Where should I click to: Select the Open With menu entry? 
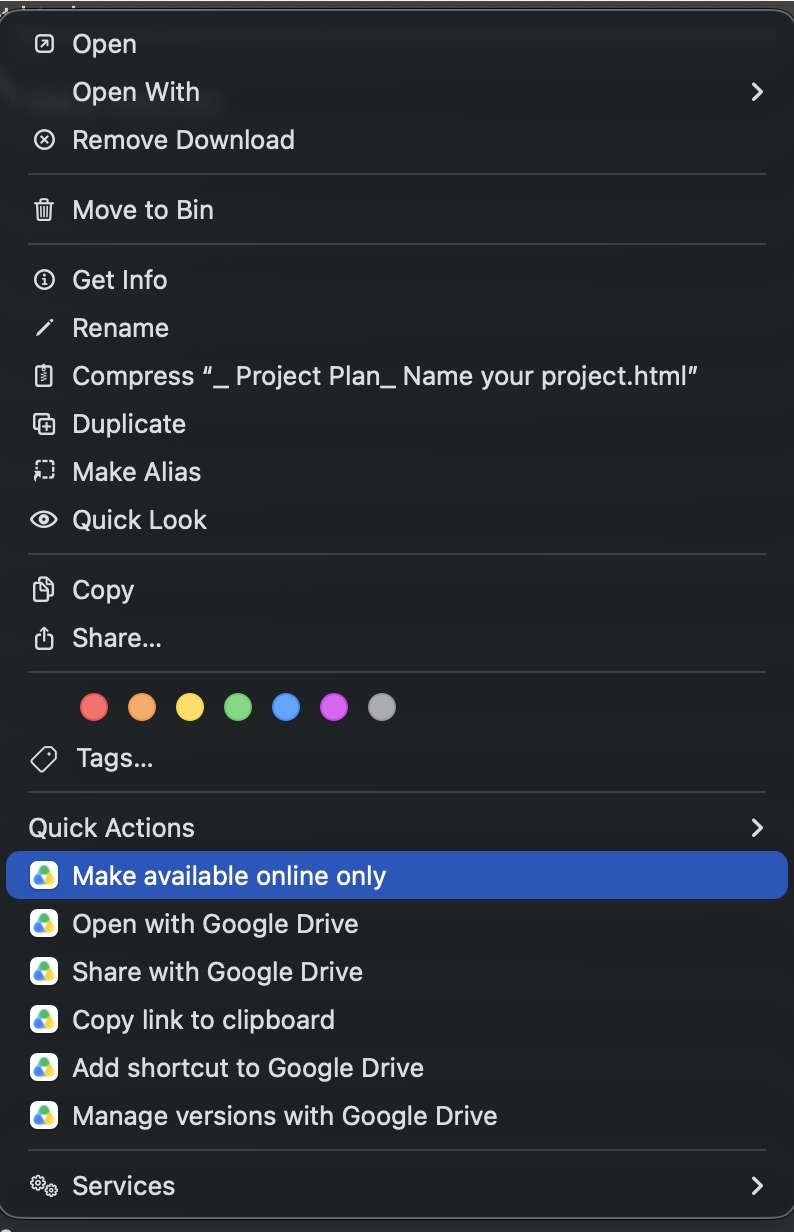397,92
